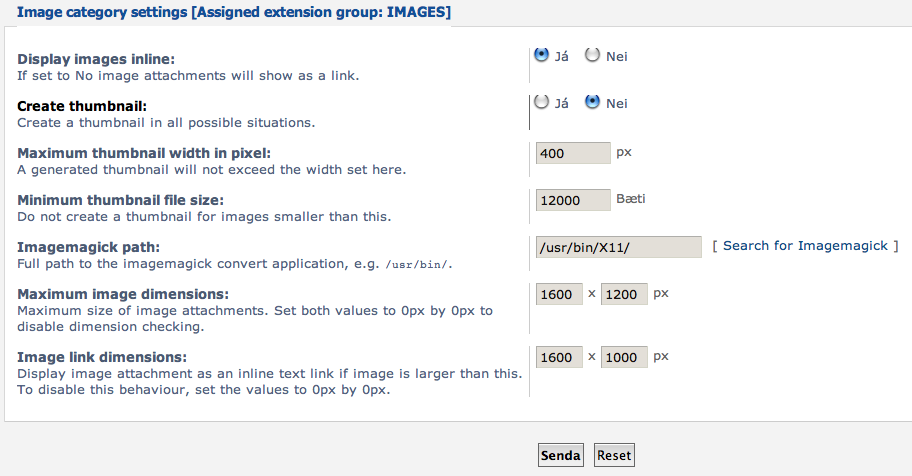Select "Nei" for Display images inline
The height and width of the screenshot is (476, 912).
pyautogui.click(x=593, y=56)
